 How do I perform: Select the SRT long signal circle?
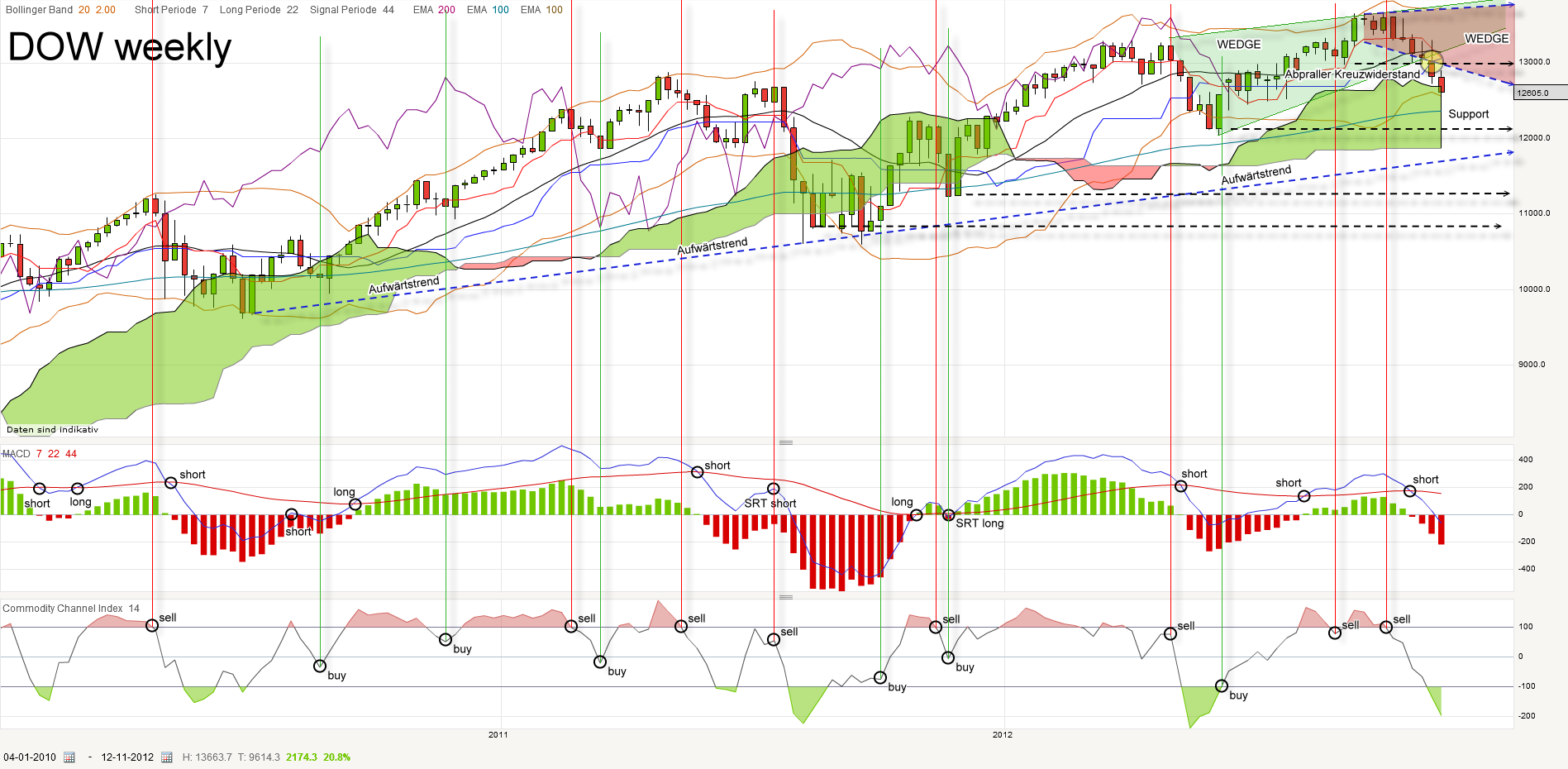(x=948, y=514)
